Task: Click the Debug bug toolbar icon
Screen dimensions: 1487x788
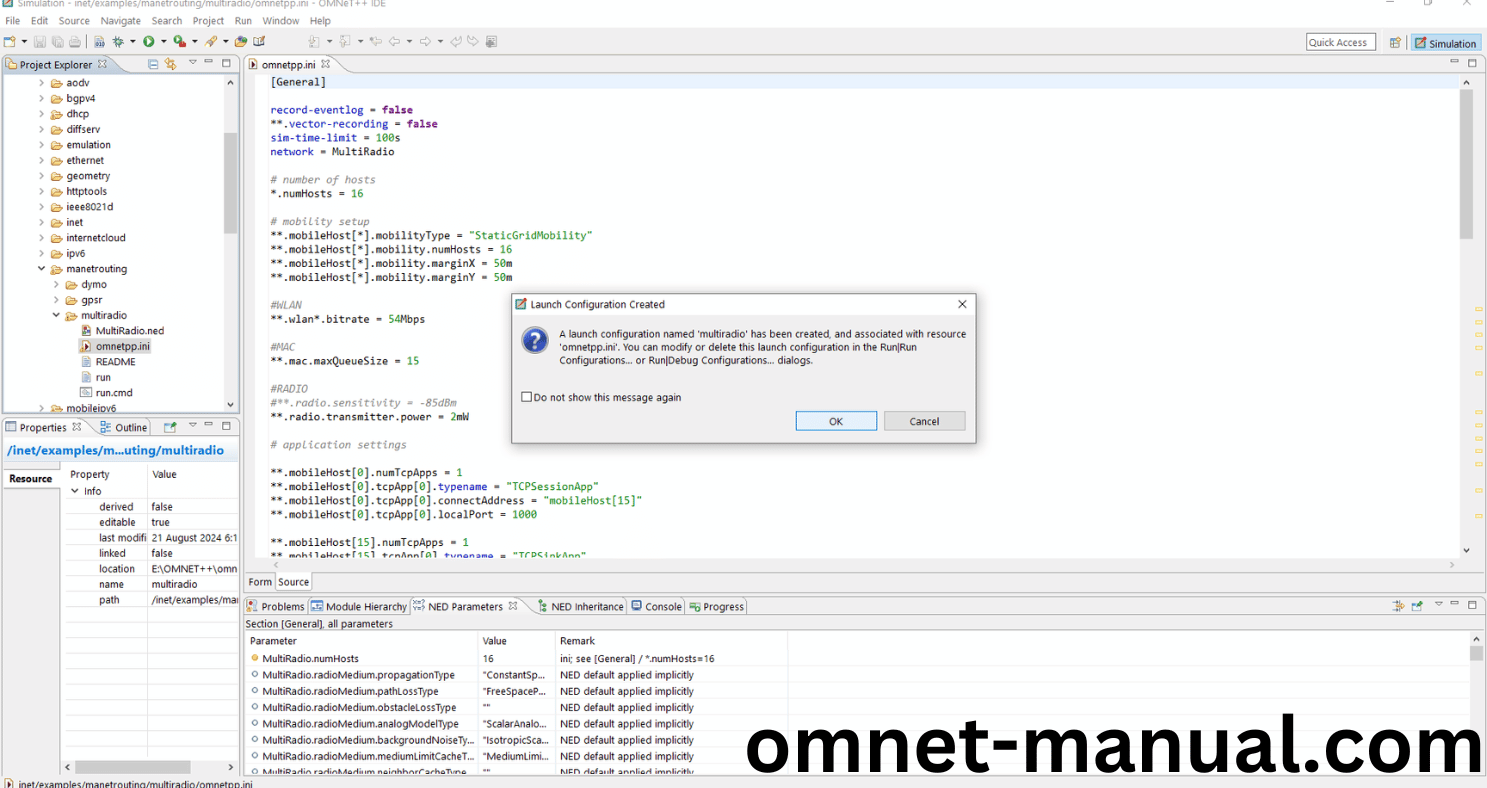Action: point(118,41)
